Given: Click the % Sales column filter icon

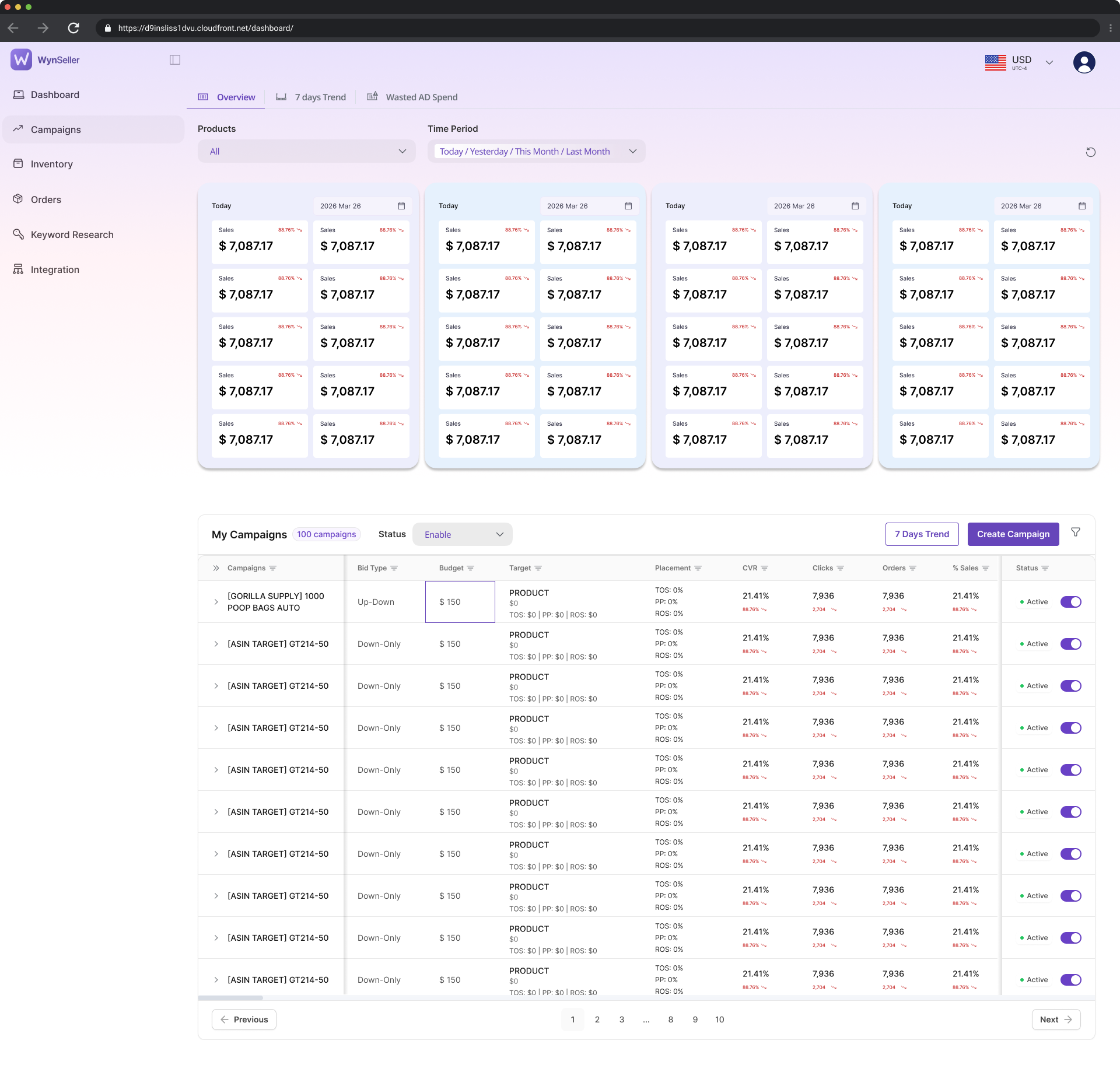Looking at the screenshot, I should click(985, 568).
